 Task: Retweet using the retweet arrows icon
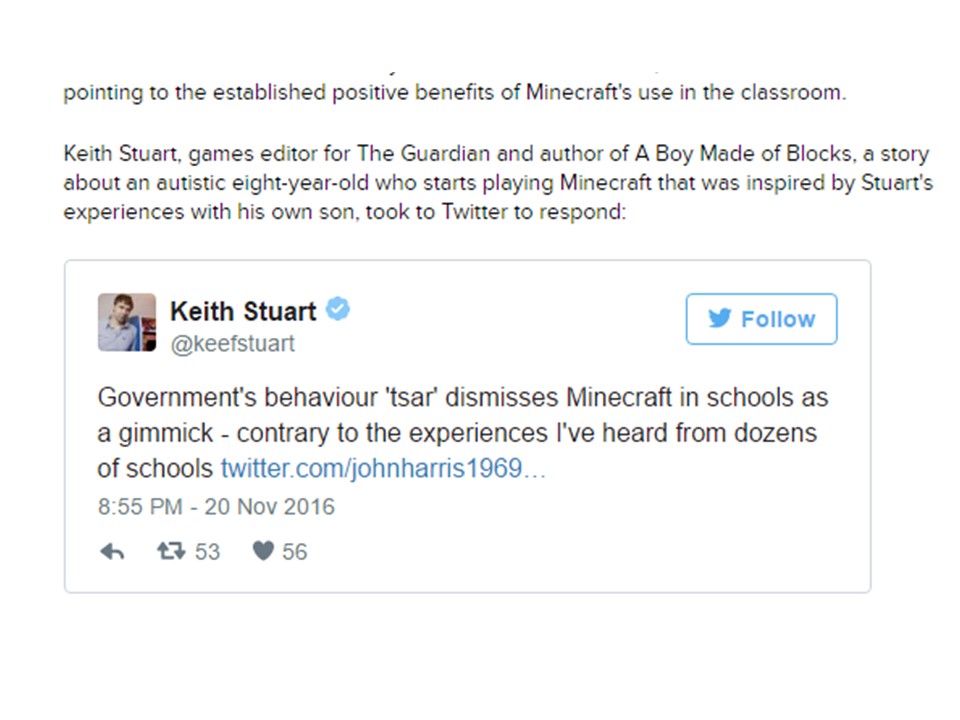(x=171, y=552)
